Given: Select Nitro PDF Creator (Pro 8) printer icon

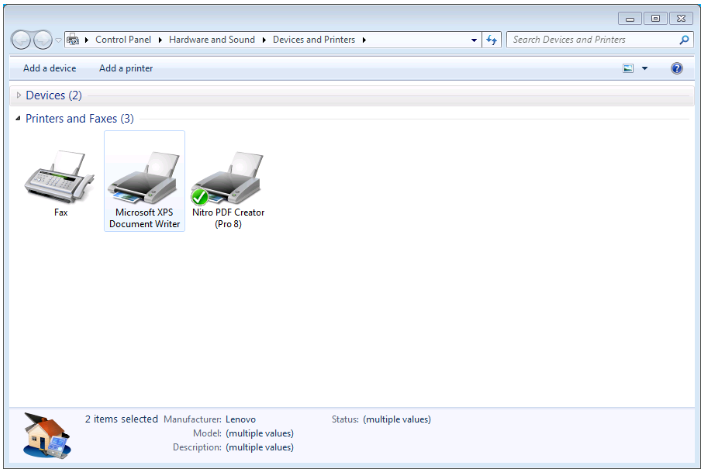Looking at the screenshot, I should [x=227, y=177].
